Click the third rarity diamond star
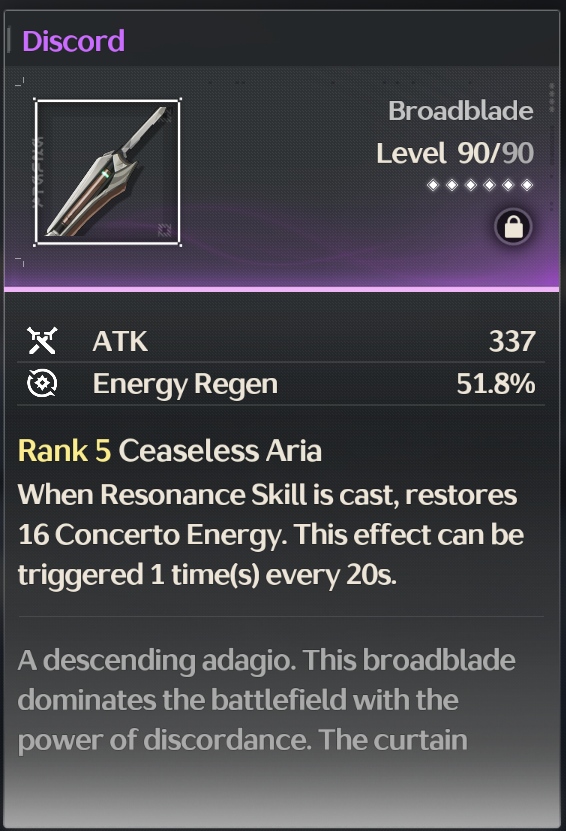 pyautogui.click(x=471, y=185)
